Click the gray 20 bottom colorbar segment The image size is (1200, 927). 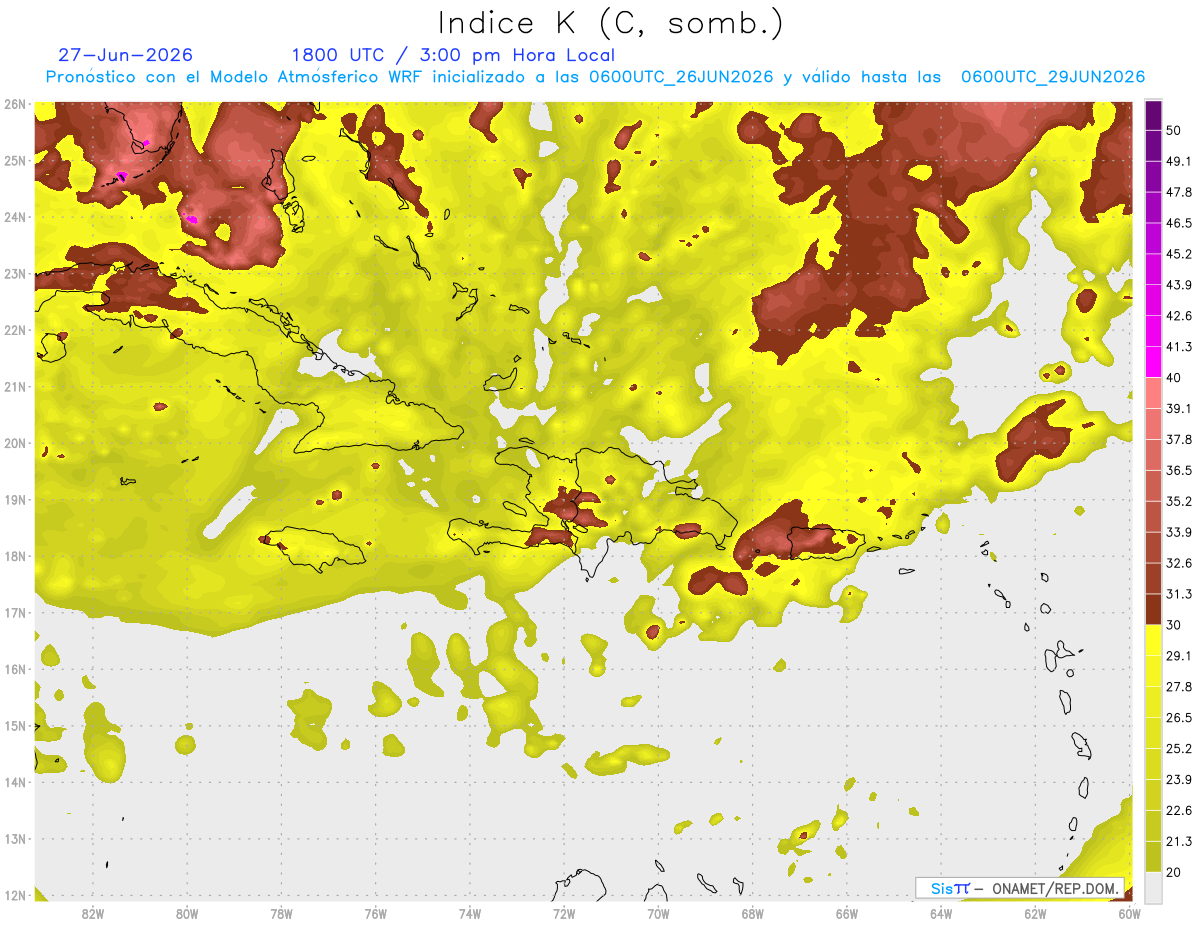pyautogui.click(x=1154, y=886)
